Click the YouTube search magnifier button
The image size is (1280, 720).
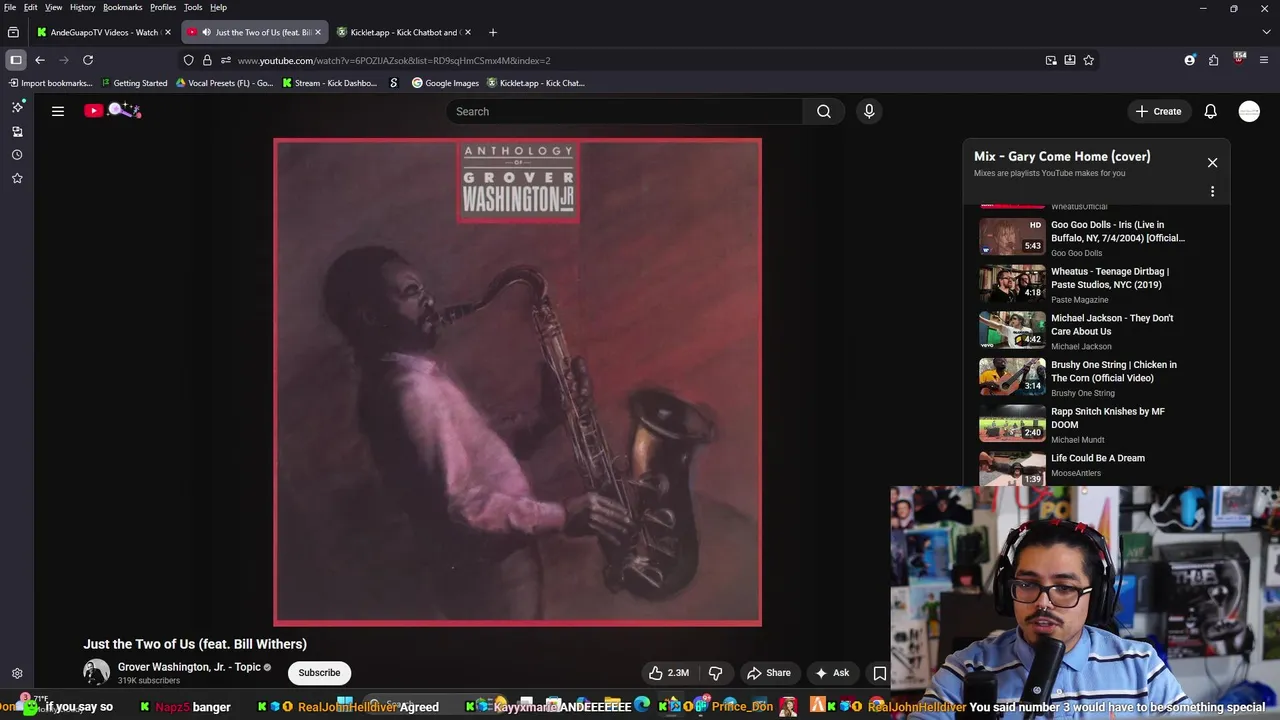[824, 111]
